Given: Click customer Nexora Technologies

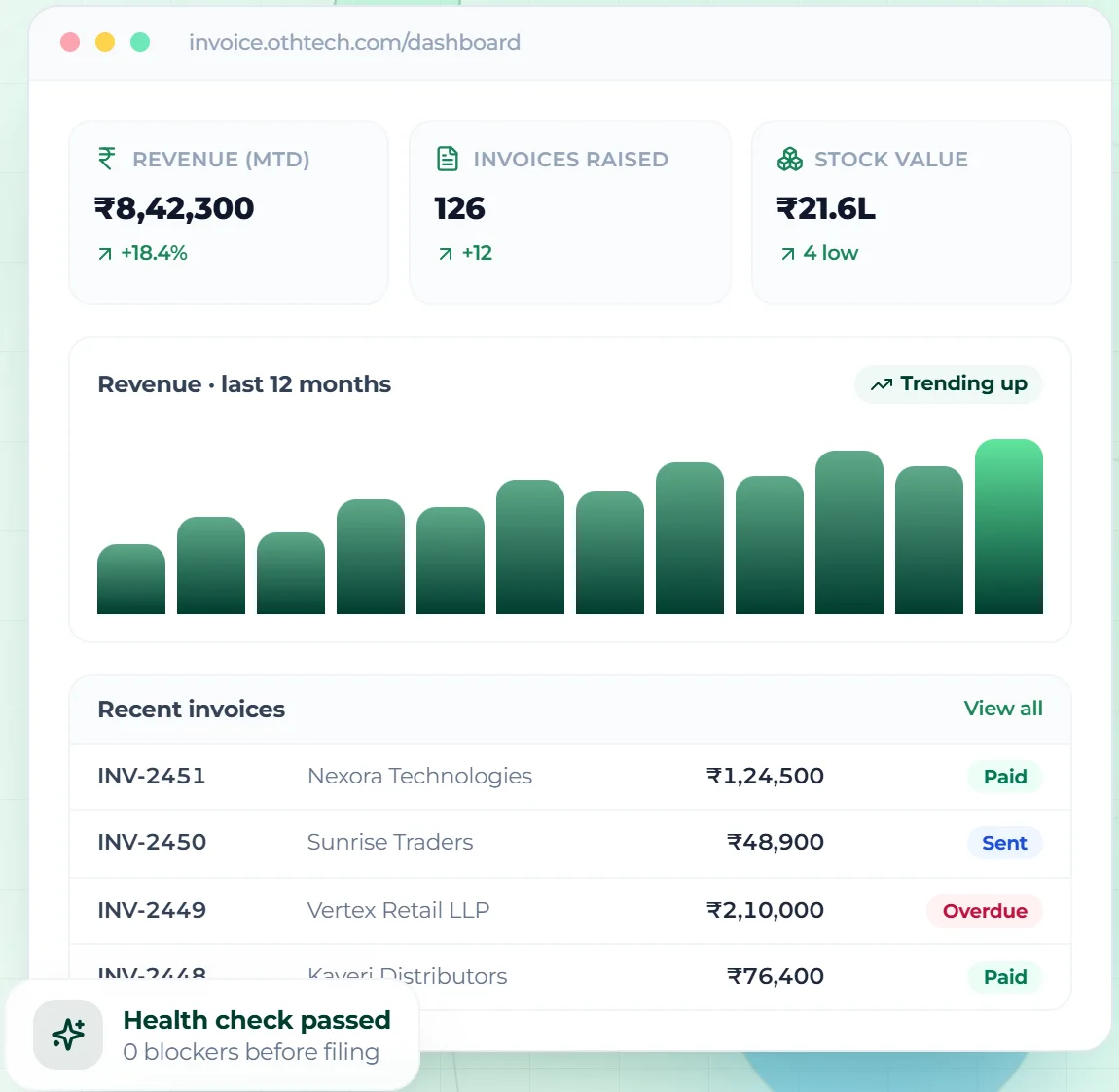Looking at the screenshot, I should [x=419, y=776].
